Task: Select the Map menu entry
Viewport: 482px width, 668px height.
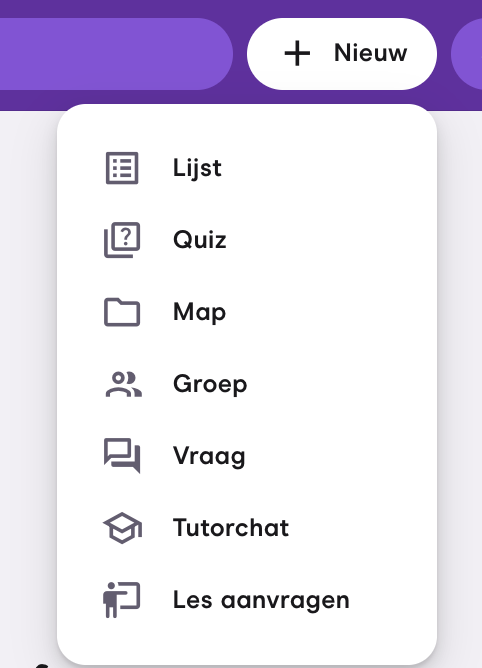Action: [247, 312]
